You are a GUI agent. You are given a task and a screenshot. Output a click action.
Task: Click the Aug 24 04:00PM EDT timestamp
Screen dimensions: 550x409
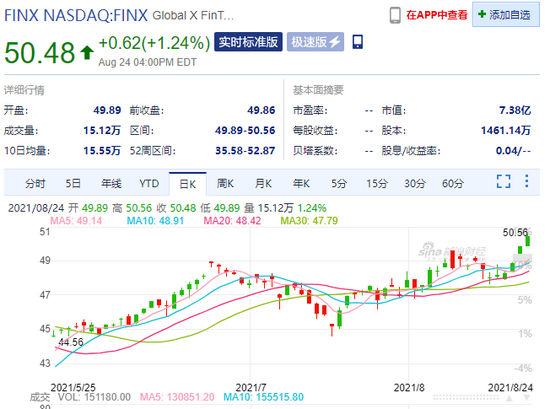point(147,62)
